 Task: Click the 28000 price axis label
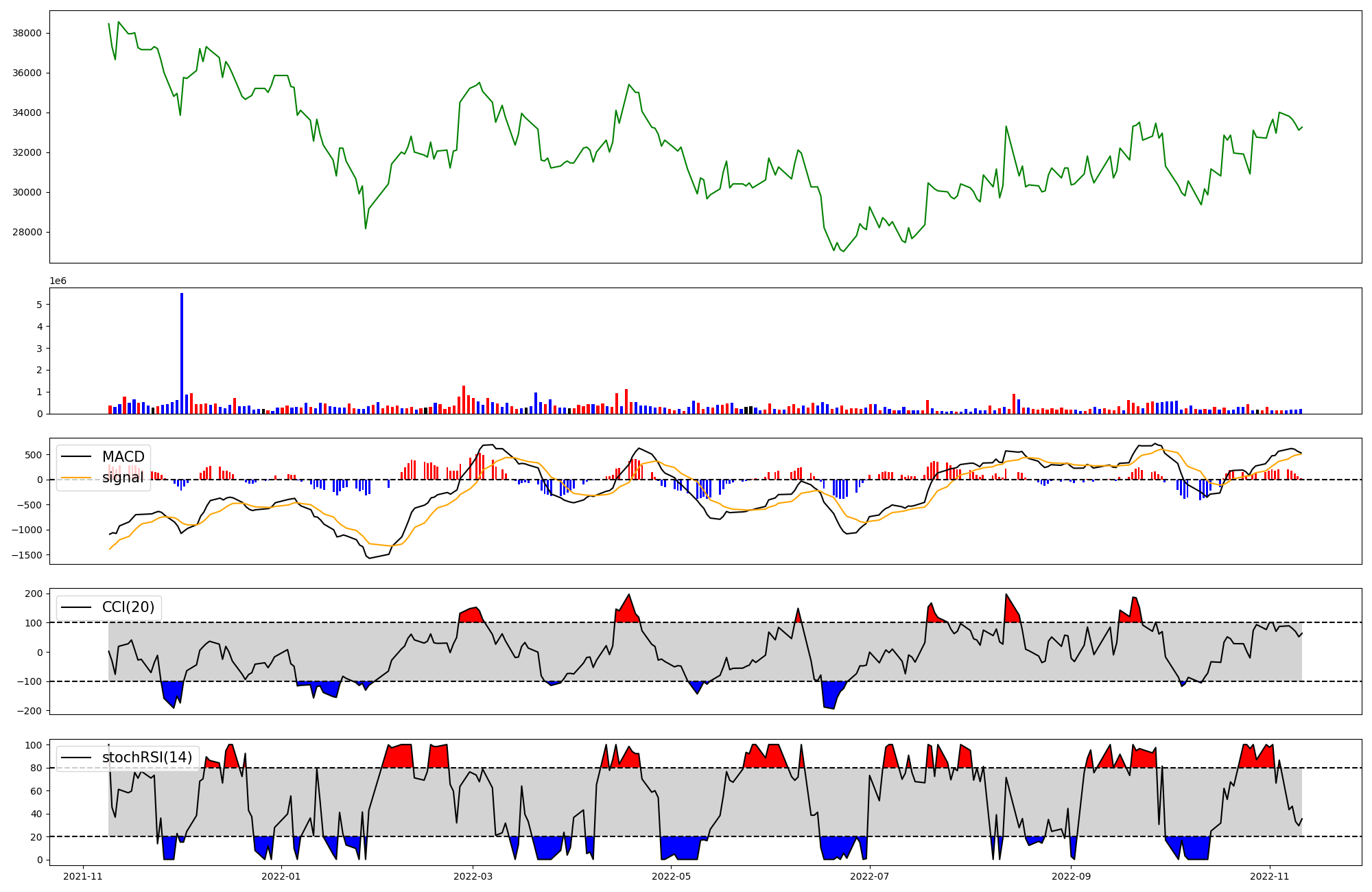click(27, 232)
